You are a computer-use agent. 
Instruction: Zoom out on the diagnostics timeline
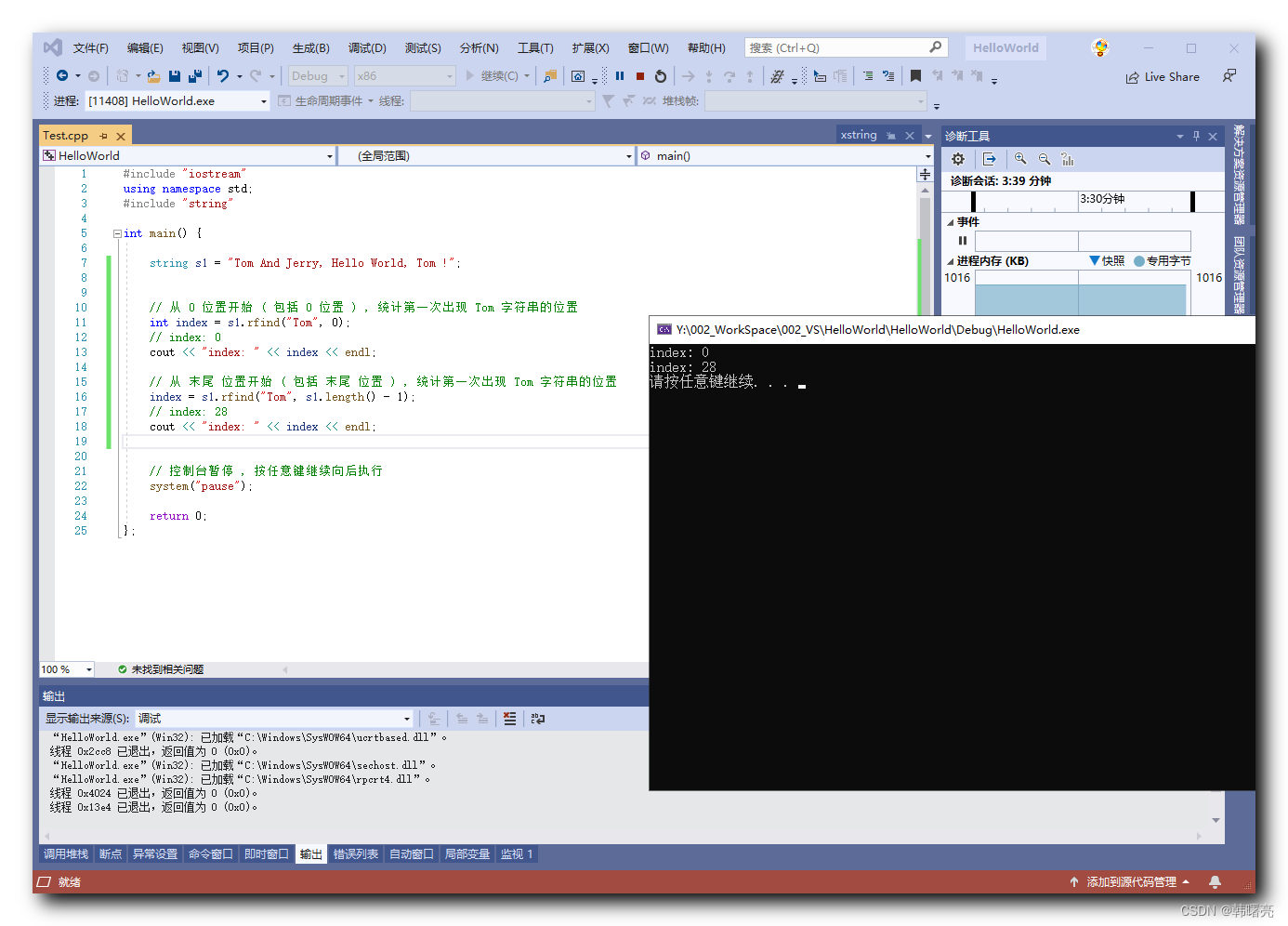click(x=1044, y=159)
